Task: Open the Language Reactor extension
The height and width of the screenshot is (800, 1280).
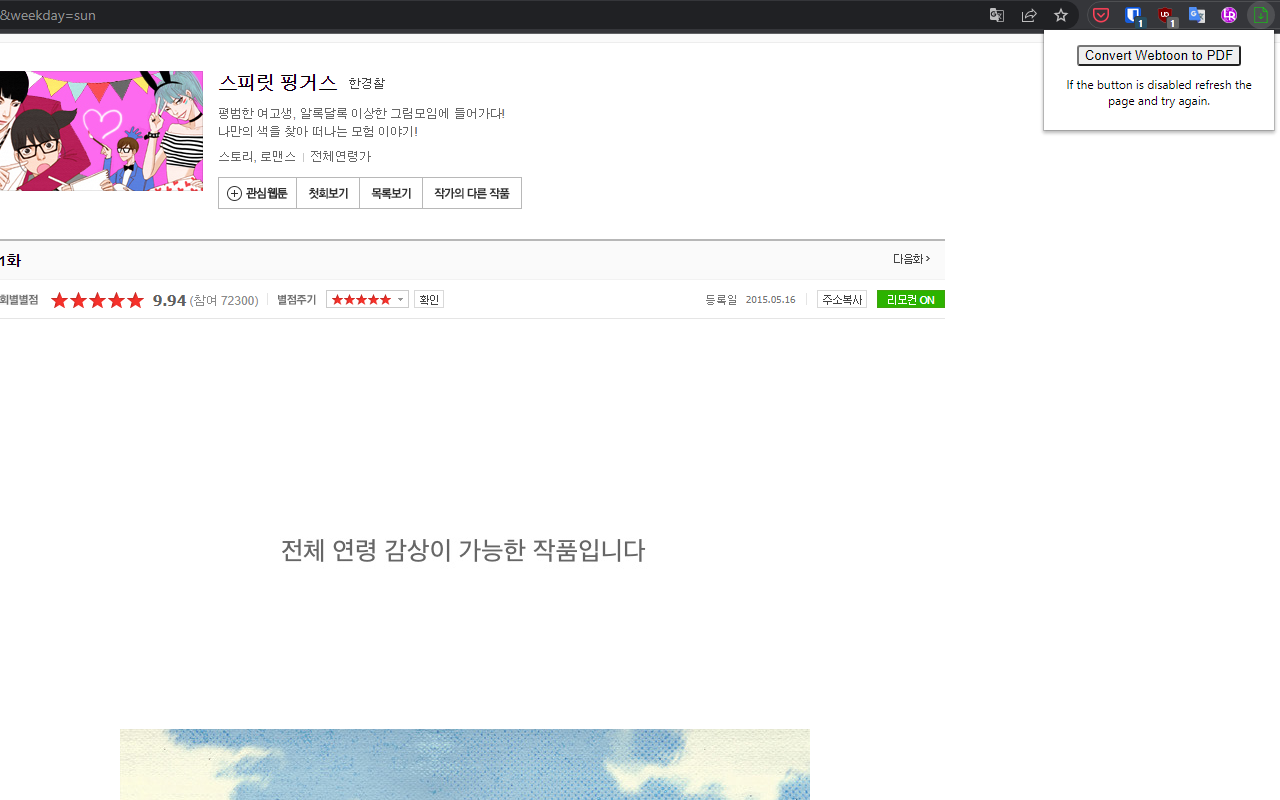Action: point(1229,15)
